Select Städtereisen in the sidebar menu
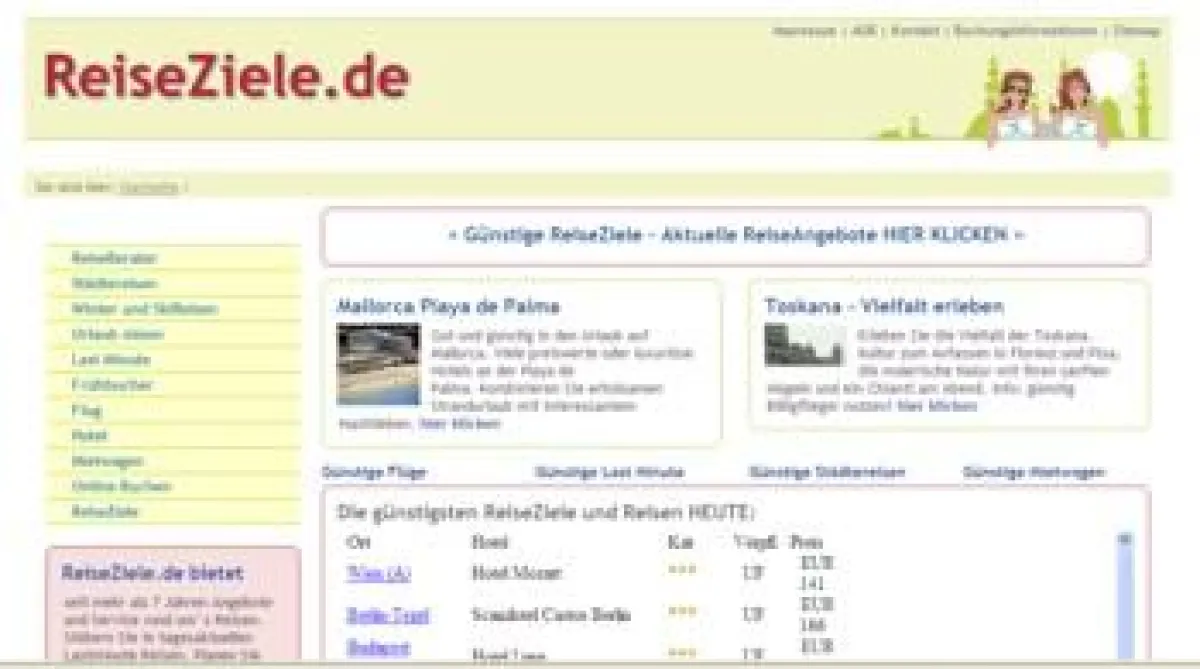Screen dimensions: 1200x669 114,284
